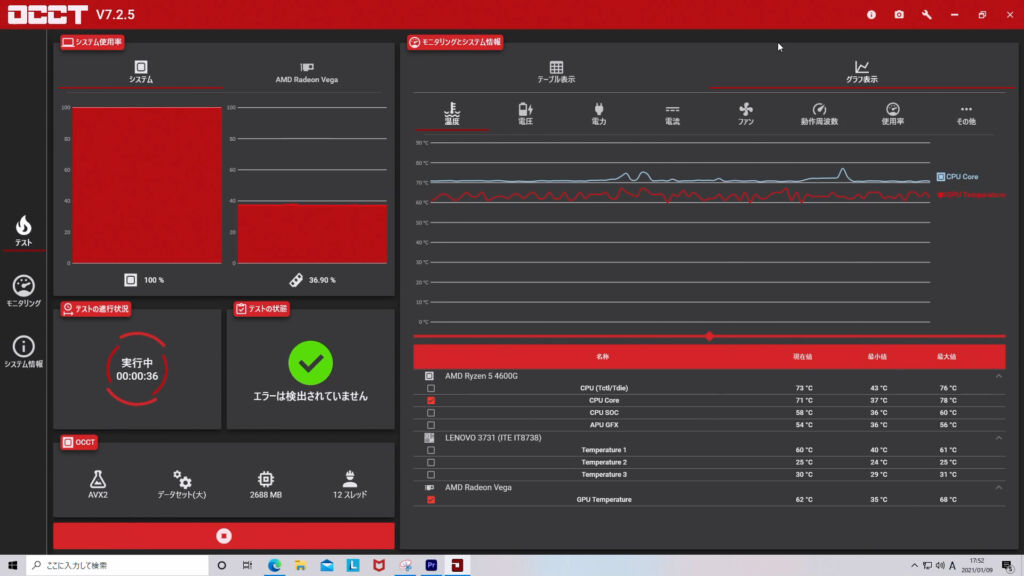
Task: Click the GPU Temperature graph legend
Action: point(971,195)
